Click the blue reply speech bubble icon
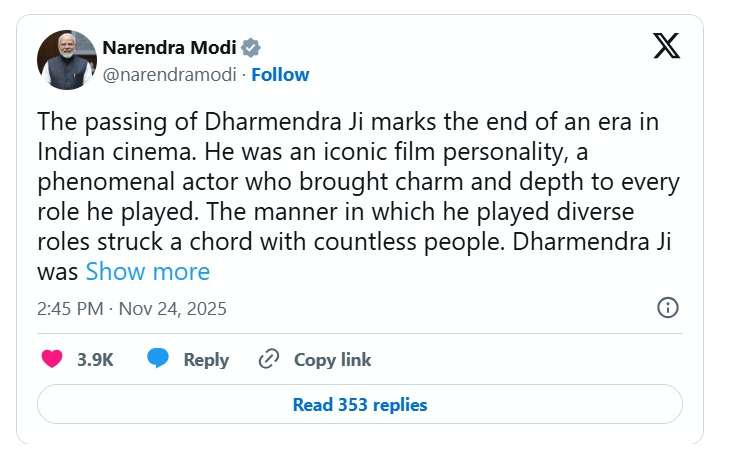 click(158, 359)
